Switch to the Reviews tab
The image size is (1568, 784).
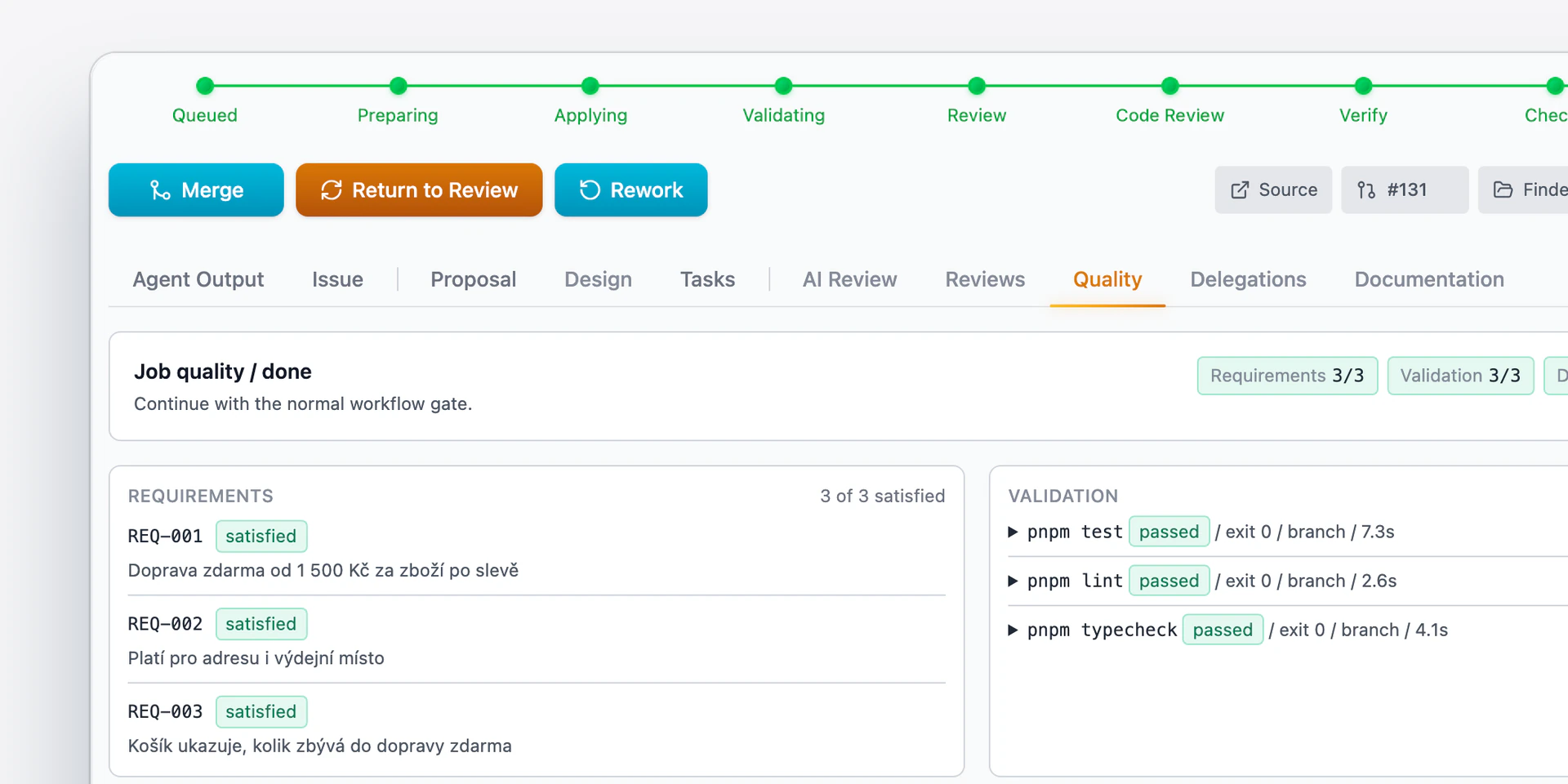click(x=986, y=279)
